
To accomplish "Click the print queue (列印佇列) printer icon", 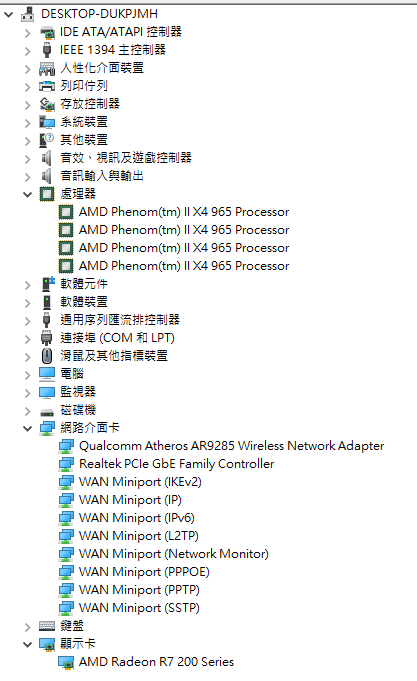I will [47, 86].
